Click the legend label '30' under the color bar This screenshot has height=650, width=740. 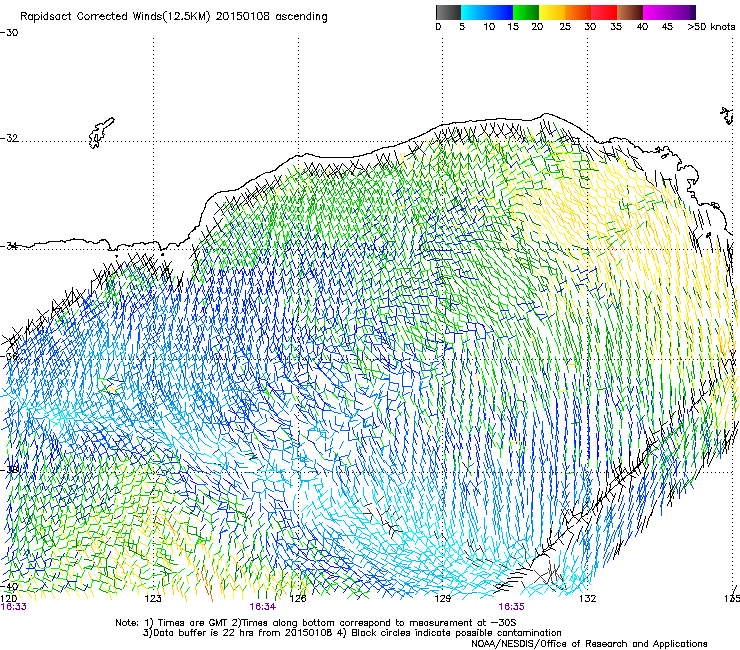tap(590, 27)
